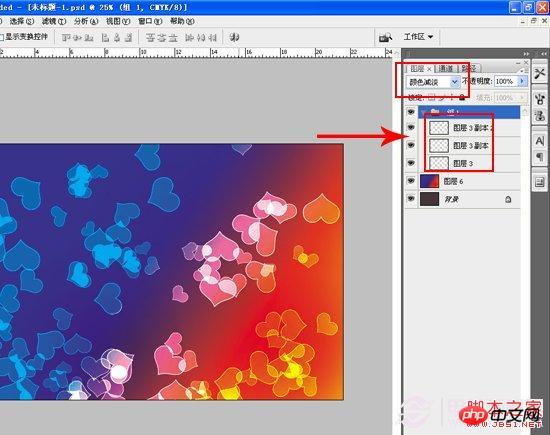Open the 不透明度 opacity slider arrow

point(522,81)
